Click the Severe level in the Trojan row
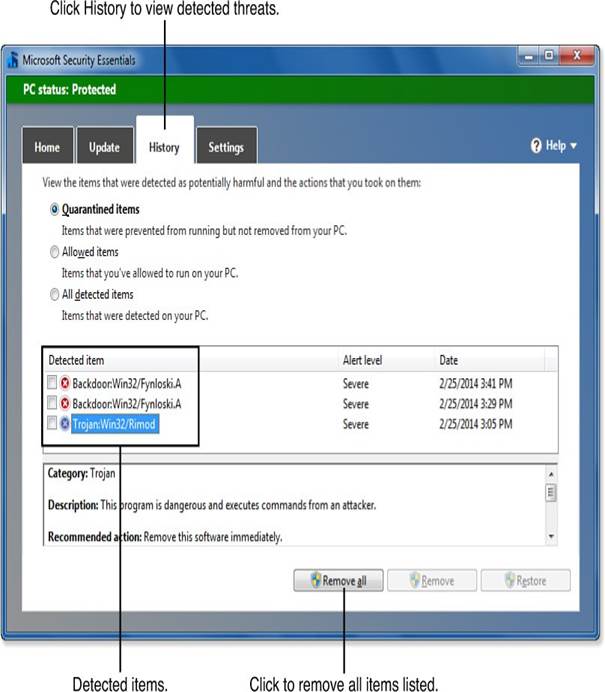The height and width of the screenshot is (692, 605). click(356, 424)
